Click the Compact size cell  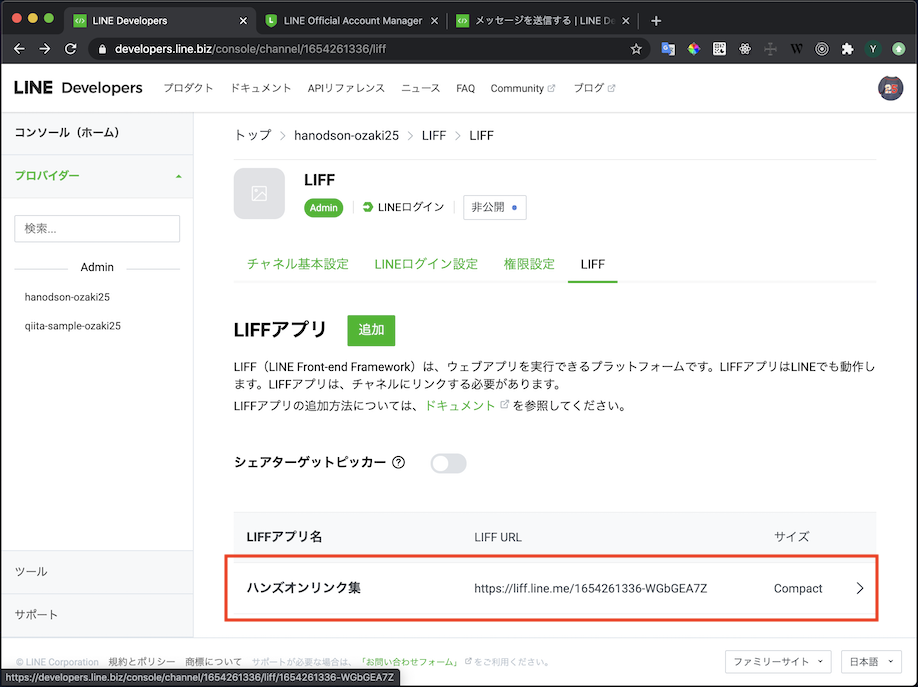pyautogui.click(x=798, y=588)
